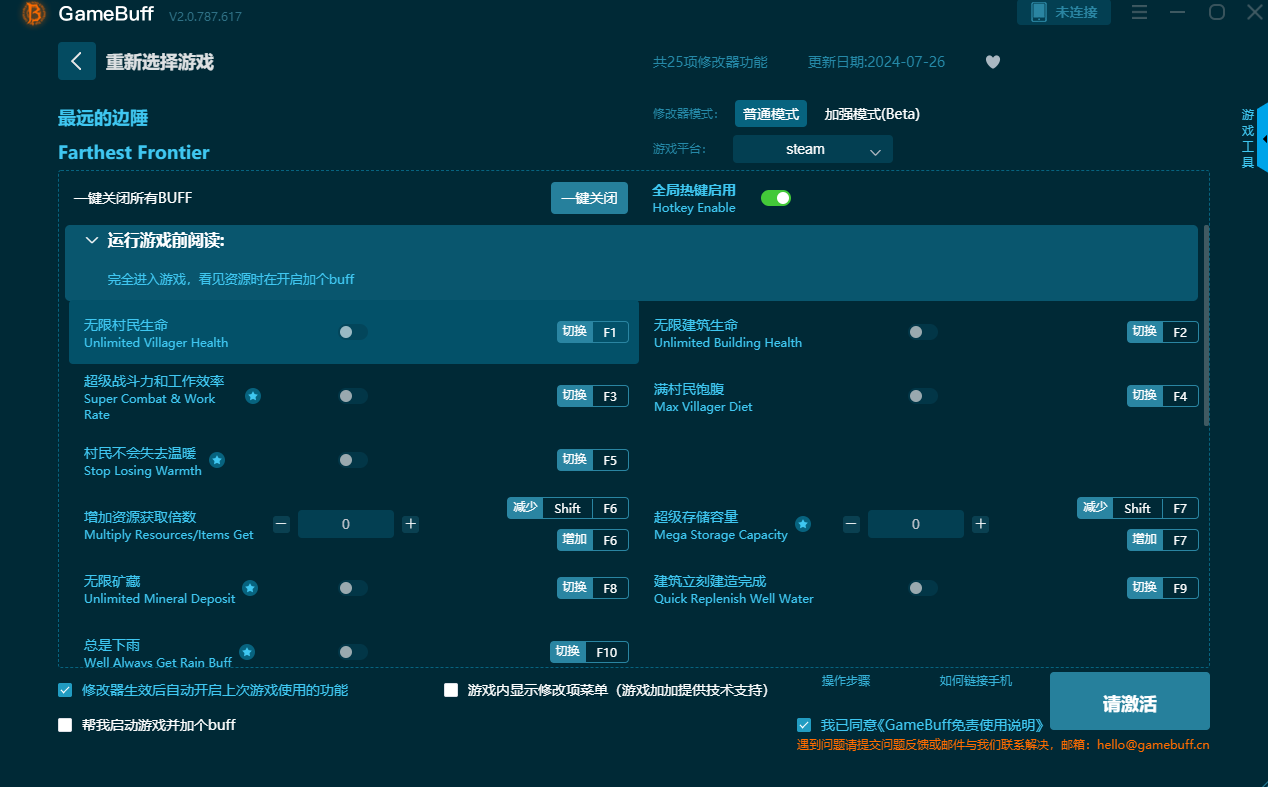This screenshot has width=1268, height=787.
Task: Click the 更新日期:2024-07-26 text
Action: click(876, 62)
